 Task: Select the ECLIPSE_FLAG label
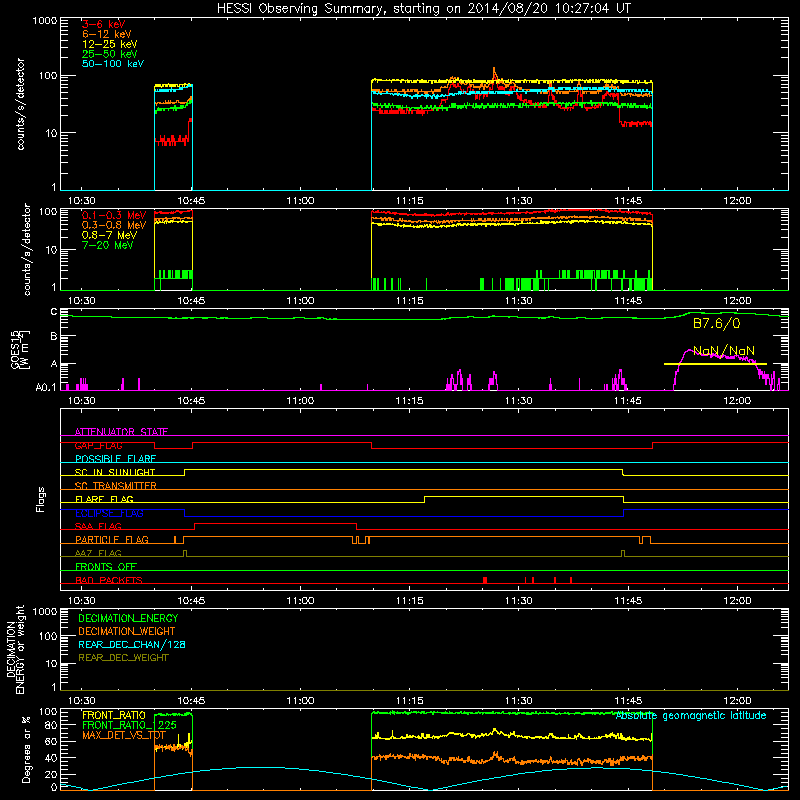[109, 513]
